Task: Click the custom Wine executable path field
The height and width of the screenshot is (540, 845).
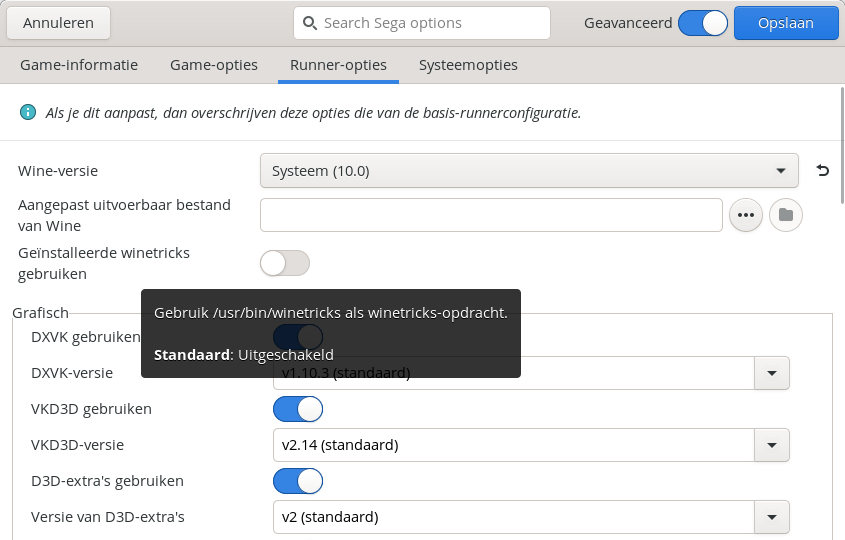Action: coord(491,215)
